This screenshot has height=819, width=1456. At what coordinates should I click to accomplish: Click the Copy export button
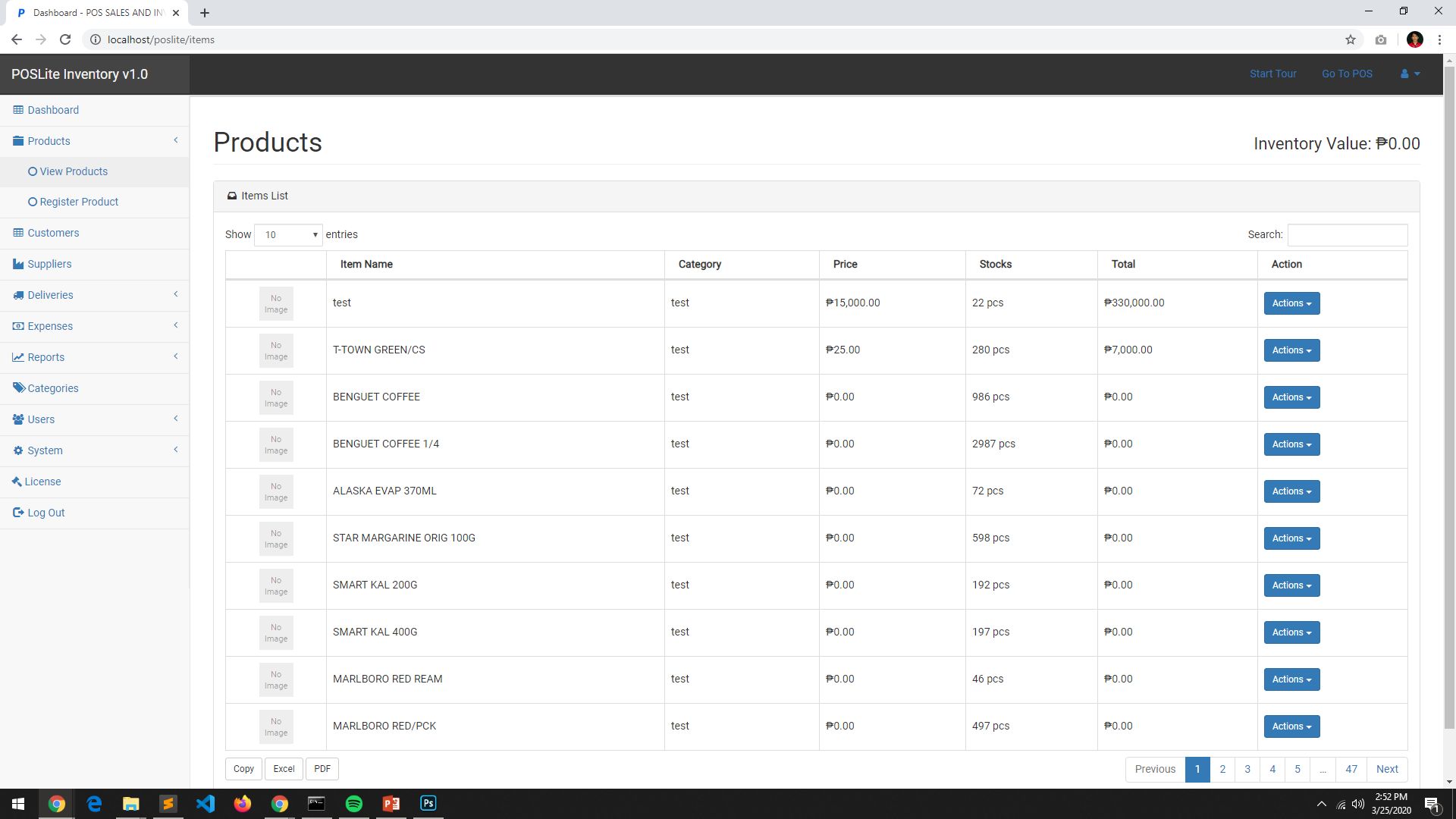pos(243,769)
